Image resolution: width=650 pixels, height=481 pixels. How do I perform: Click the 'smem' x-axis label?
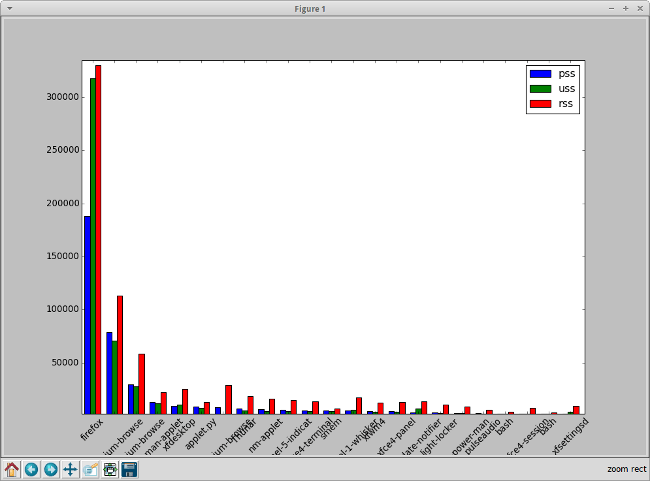(x=331, y=428)
